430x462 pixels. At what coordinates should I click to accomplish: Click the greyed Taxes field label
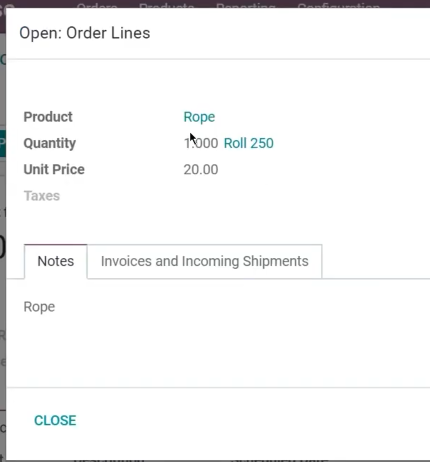(x=42, y=196)
